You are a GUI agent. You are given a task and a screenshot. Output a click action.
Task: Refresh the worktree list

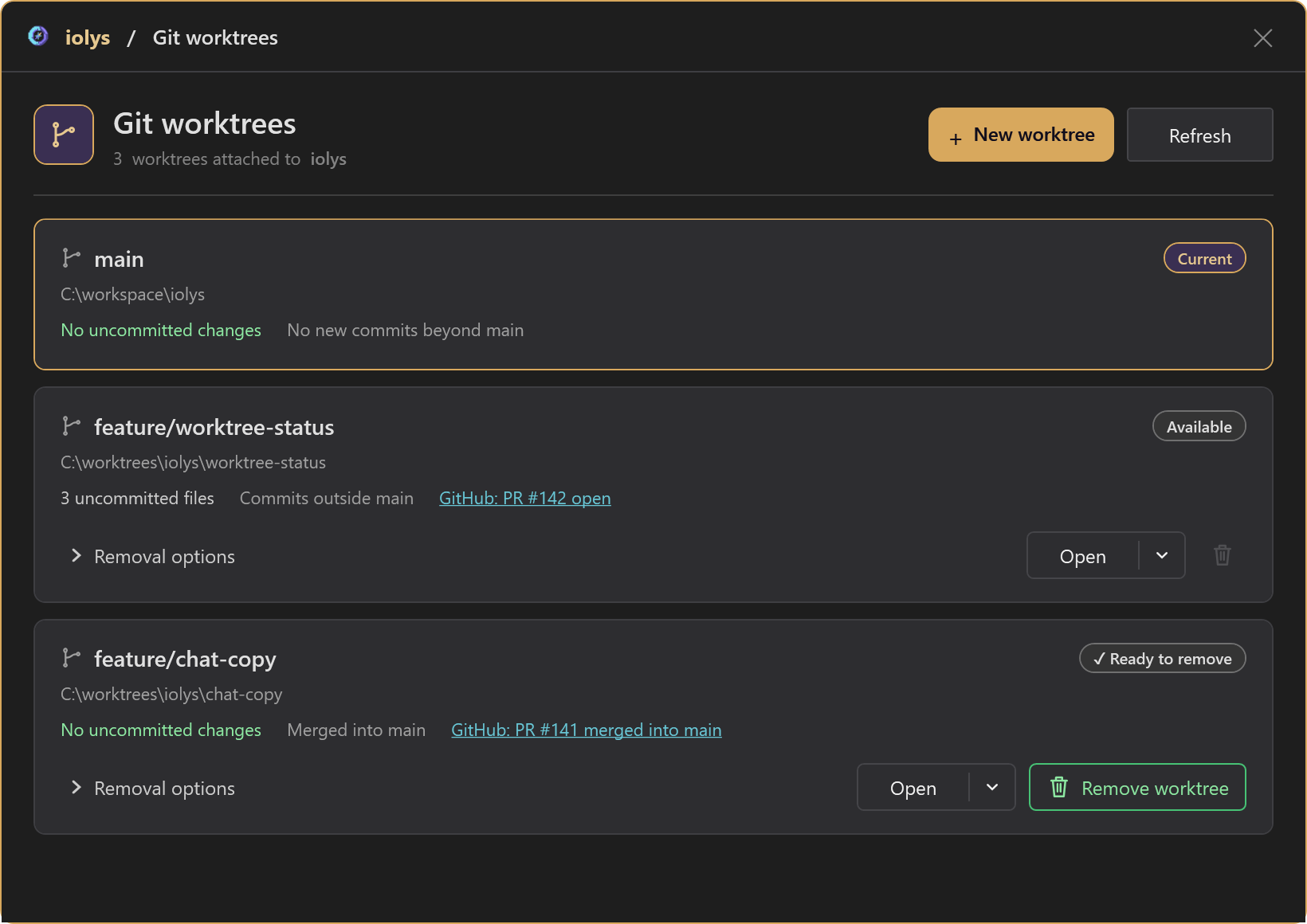pos(1199,135)
